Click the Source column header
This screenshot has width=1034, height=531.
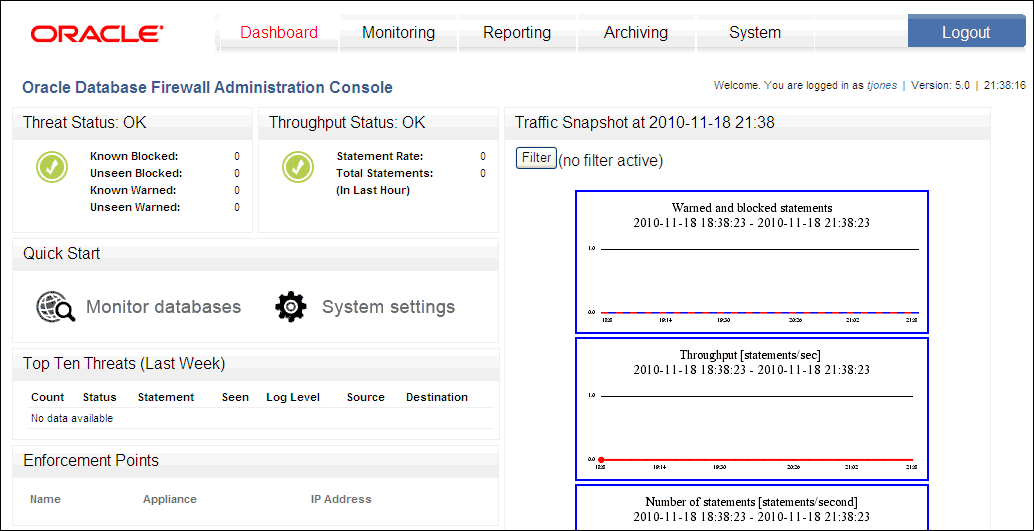366,397
